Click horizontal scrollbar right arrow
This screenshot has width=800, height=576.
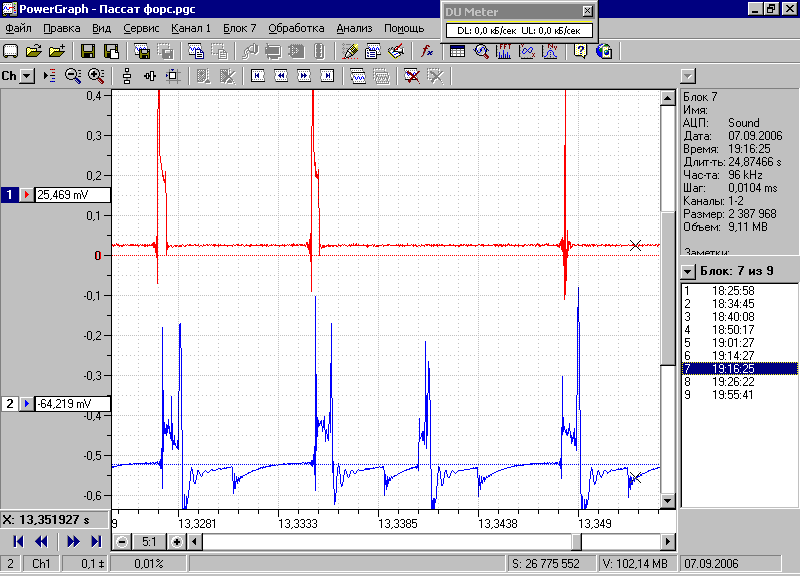click(x=667, y=541)
